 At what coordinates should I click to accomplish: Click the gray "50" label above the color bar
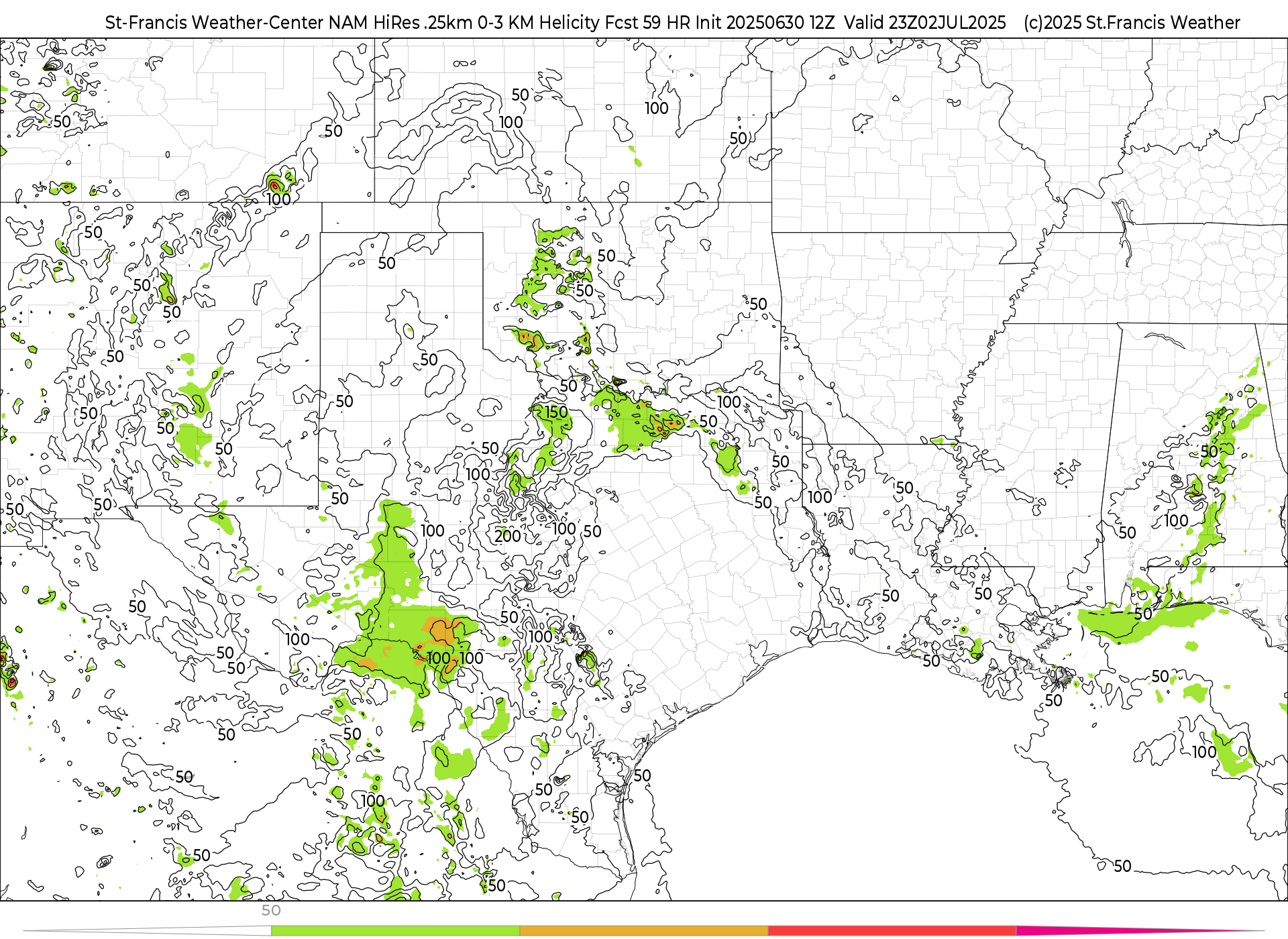[271, 910]
